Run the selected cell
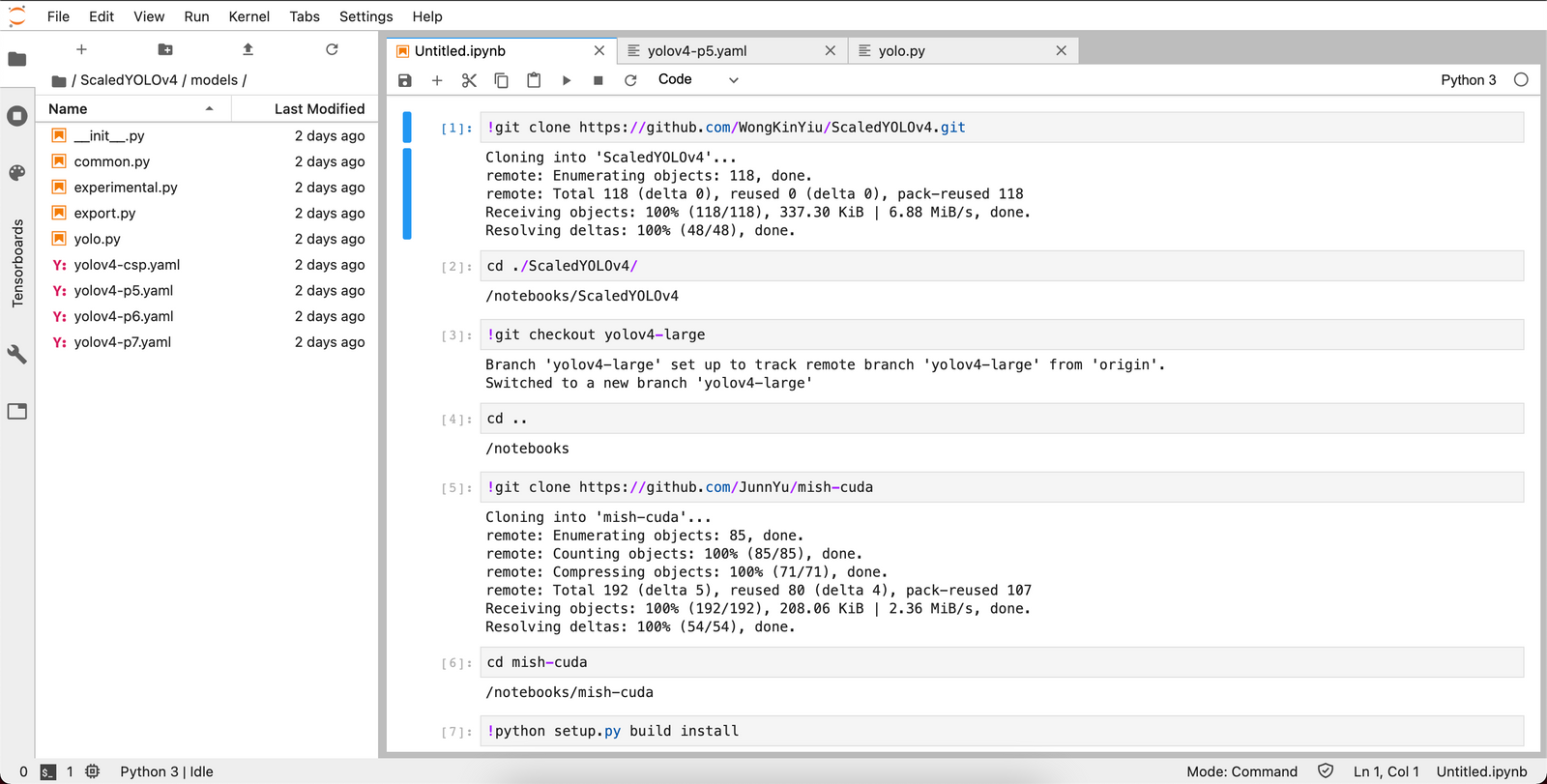This screenshot has height=784, width=1547. pos(567,80)
